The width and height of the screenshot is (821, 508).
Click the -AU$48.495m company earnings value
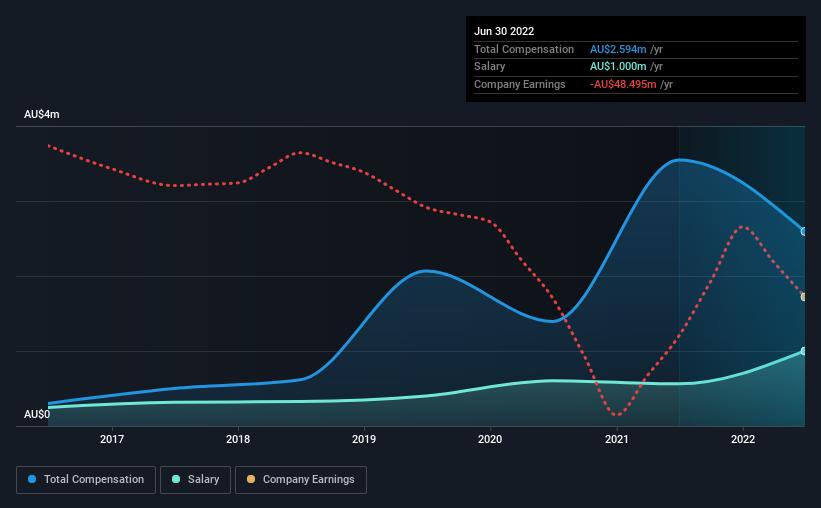623,84
